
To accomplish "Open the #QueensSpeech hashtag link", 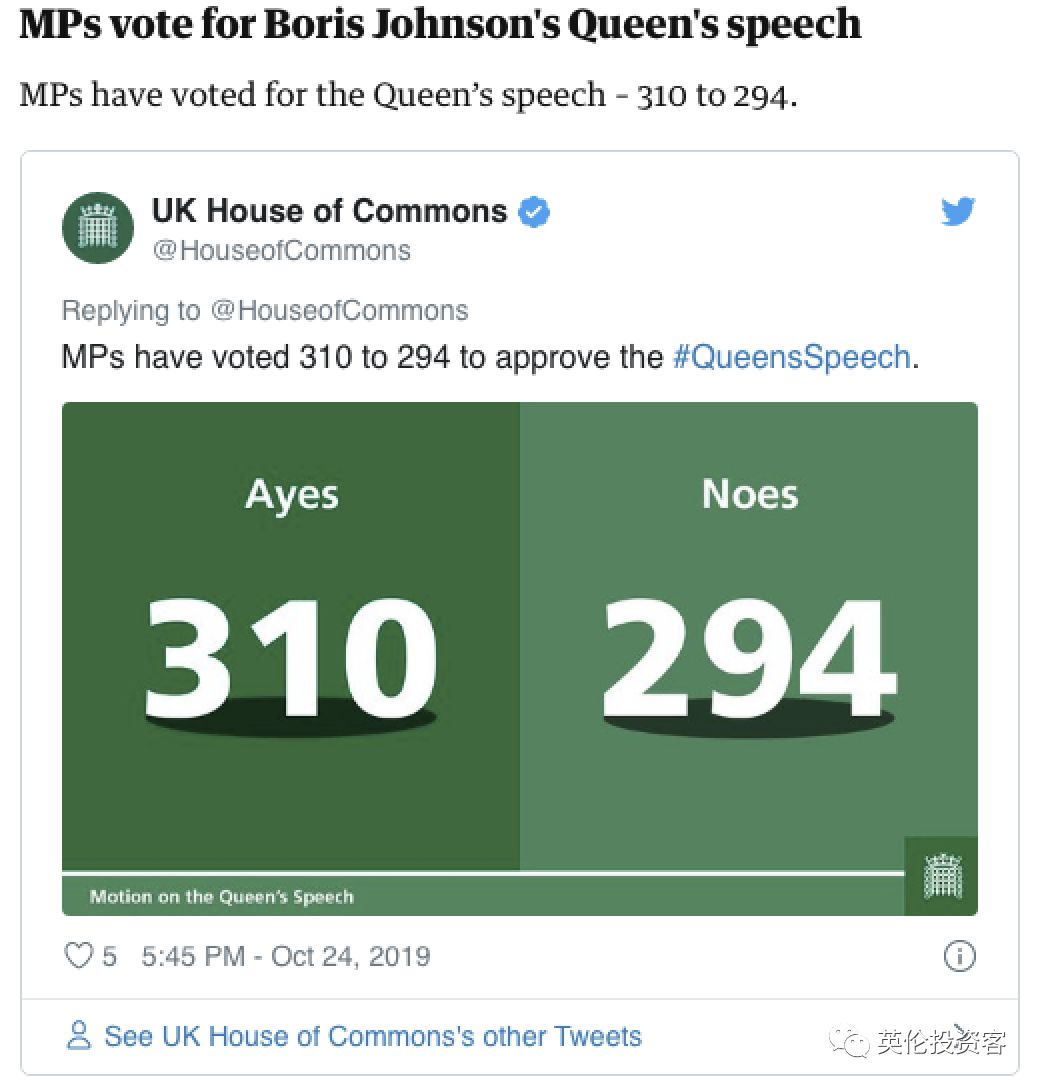I will point(792,357).
